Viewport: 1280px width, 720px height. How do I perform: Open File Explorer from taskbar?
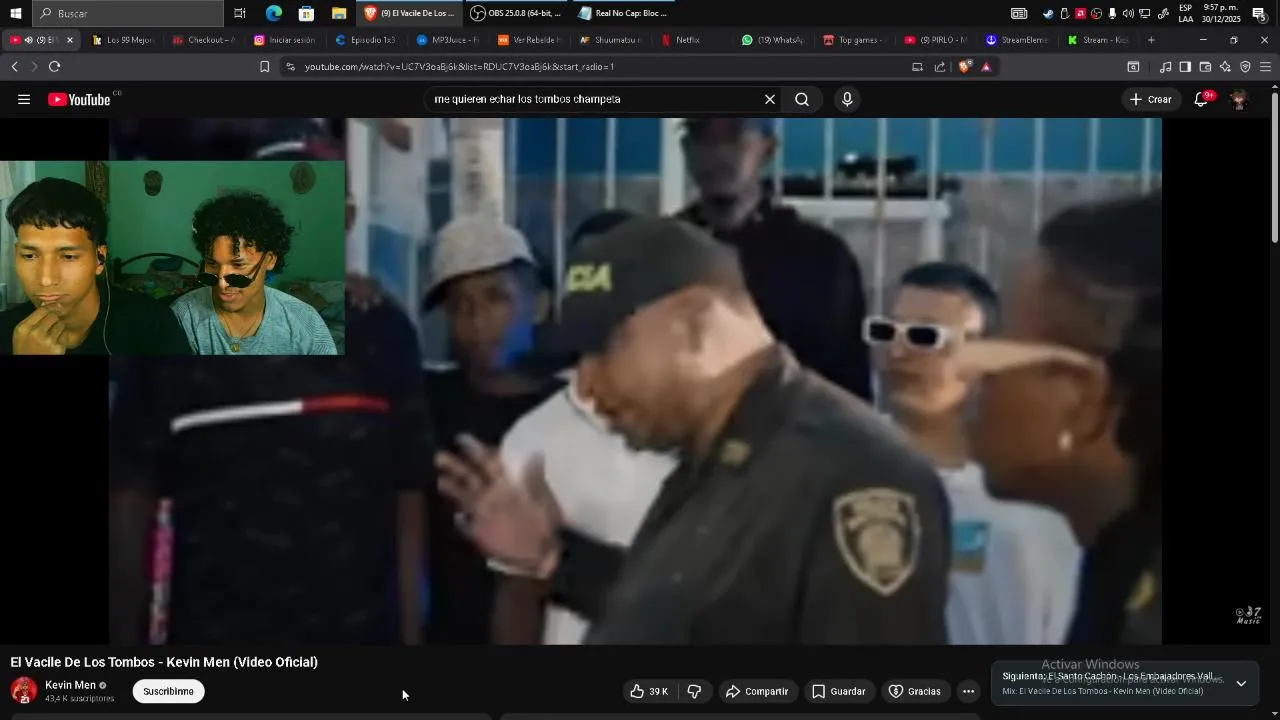click(x=339, y=13)
